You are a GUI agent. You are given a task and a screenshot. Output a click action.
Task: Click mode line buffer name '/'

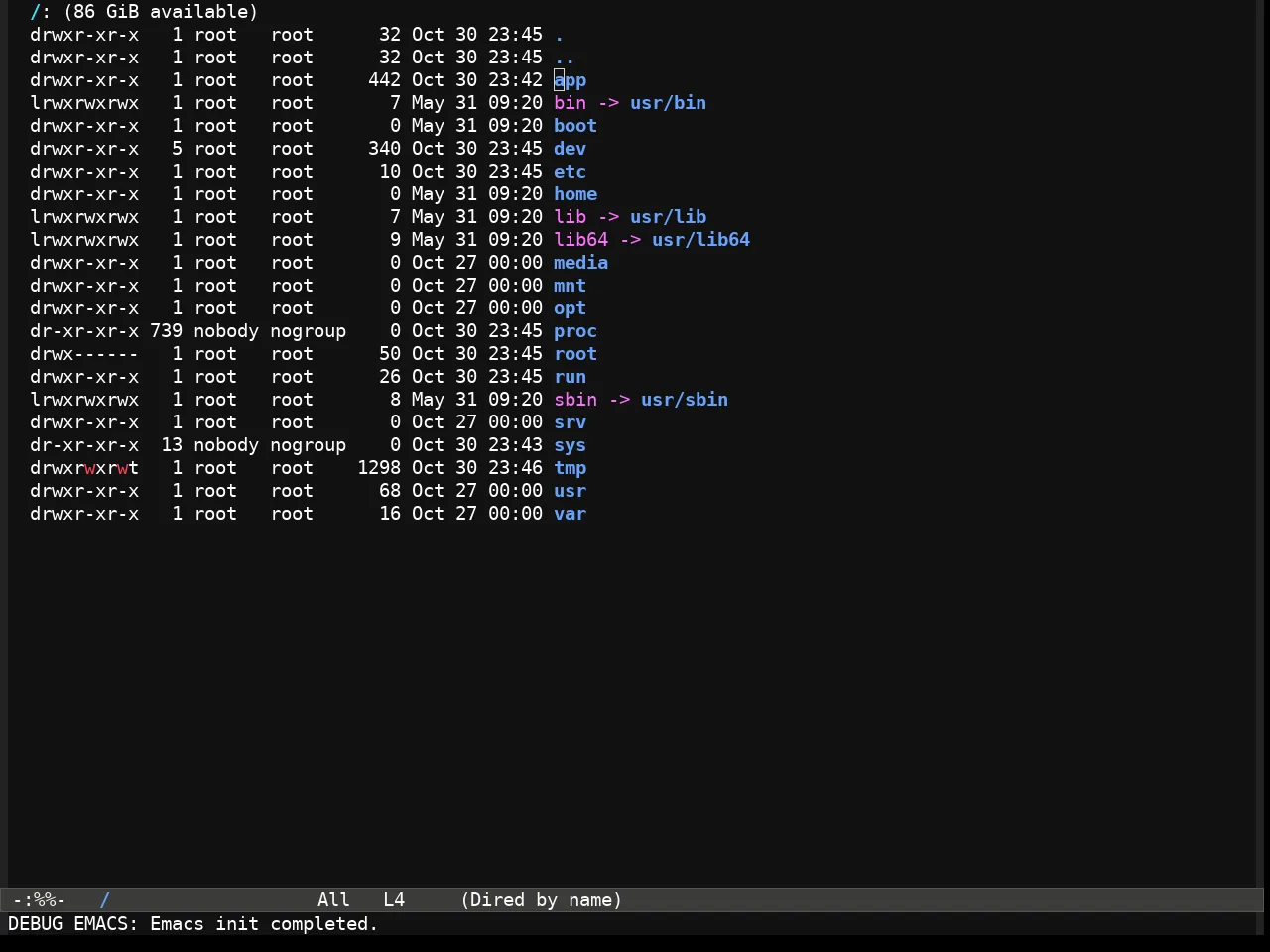pyautogui.click(x=105, y=900)
